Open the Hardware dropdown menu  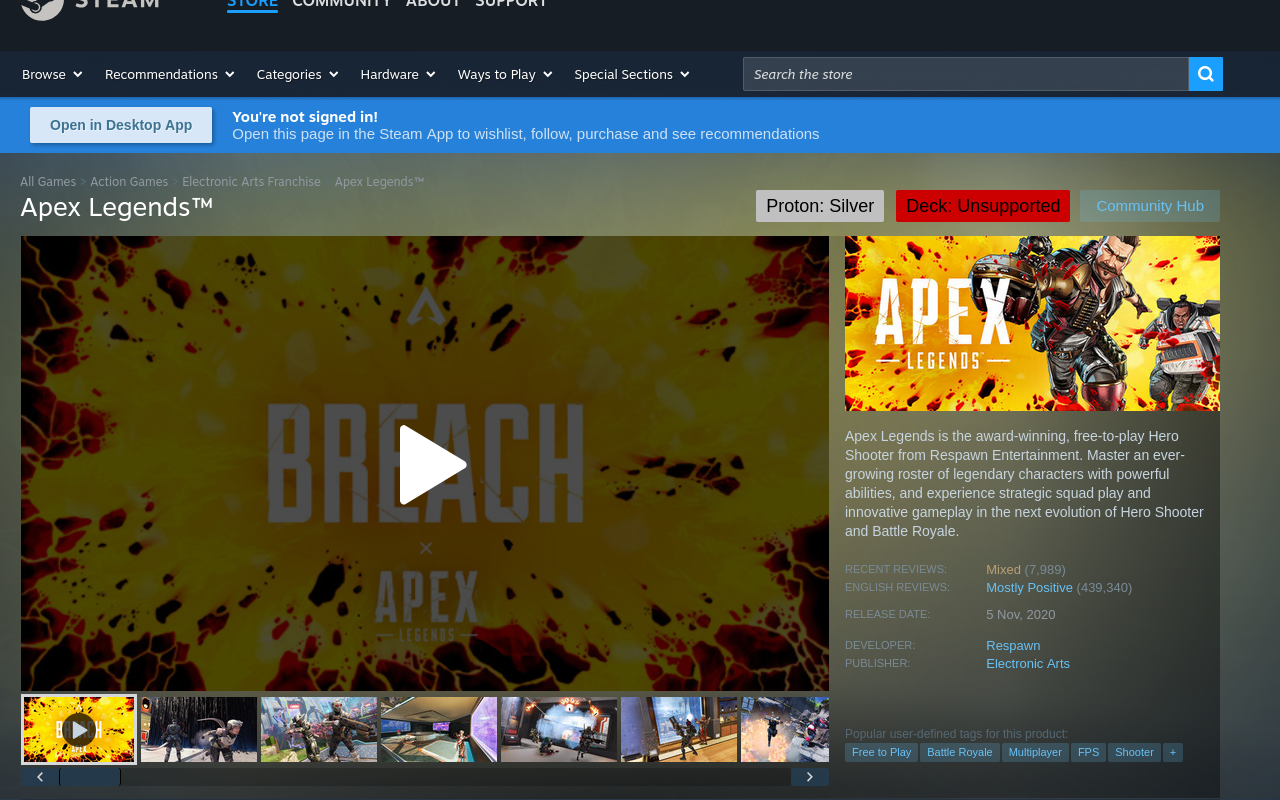tap(398, 74)
